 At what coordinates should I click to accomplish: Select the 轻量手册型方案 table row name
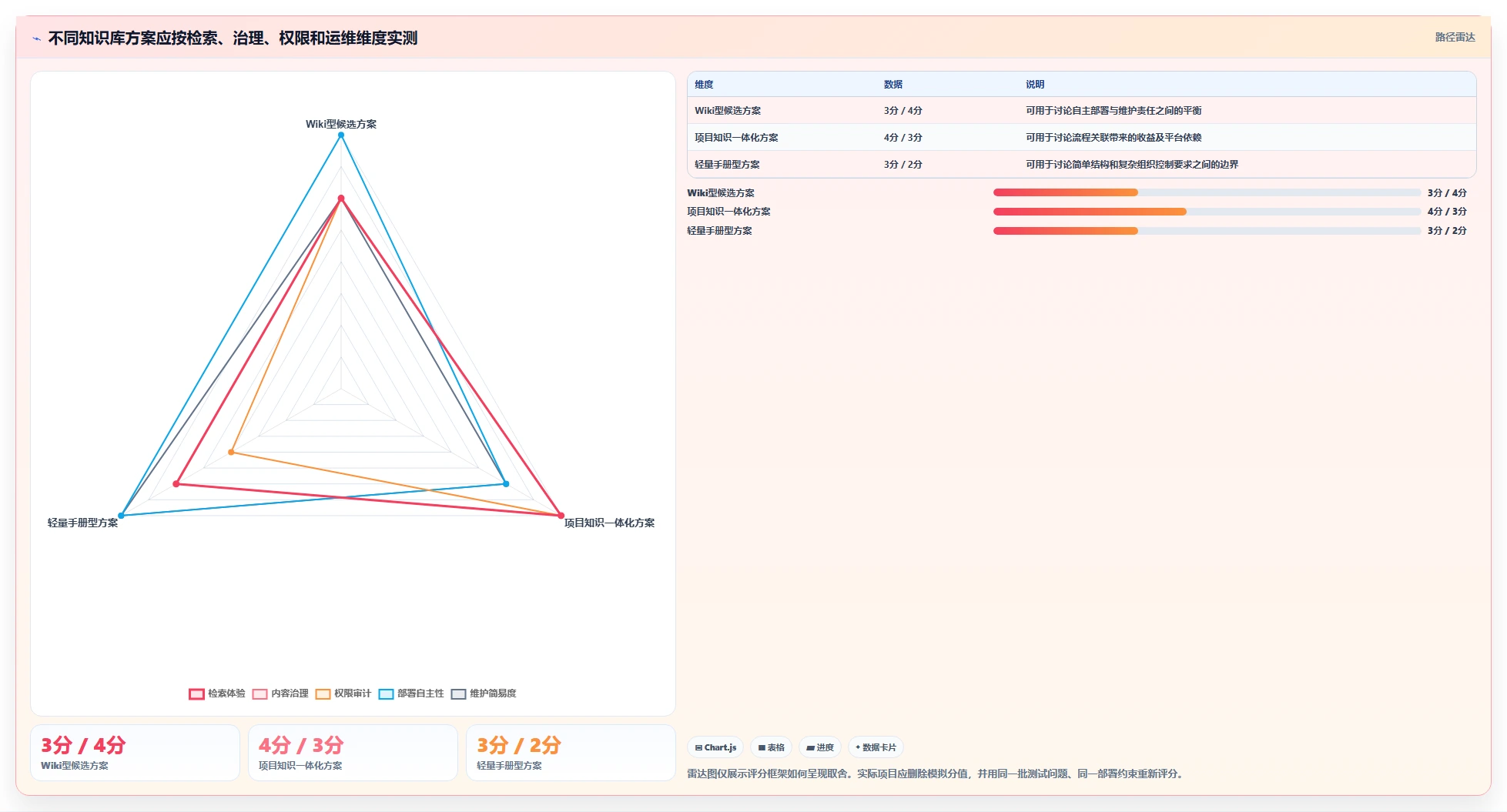(727, 165)
